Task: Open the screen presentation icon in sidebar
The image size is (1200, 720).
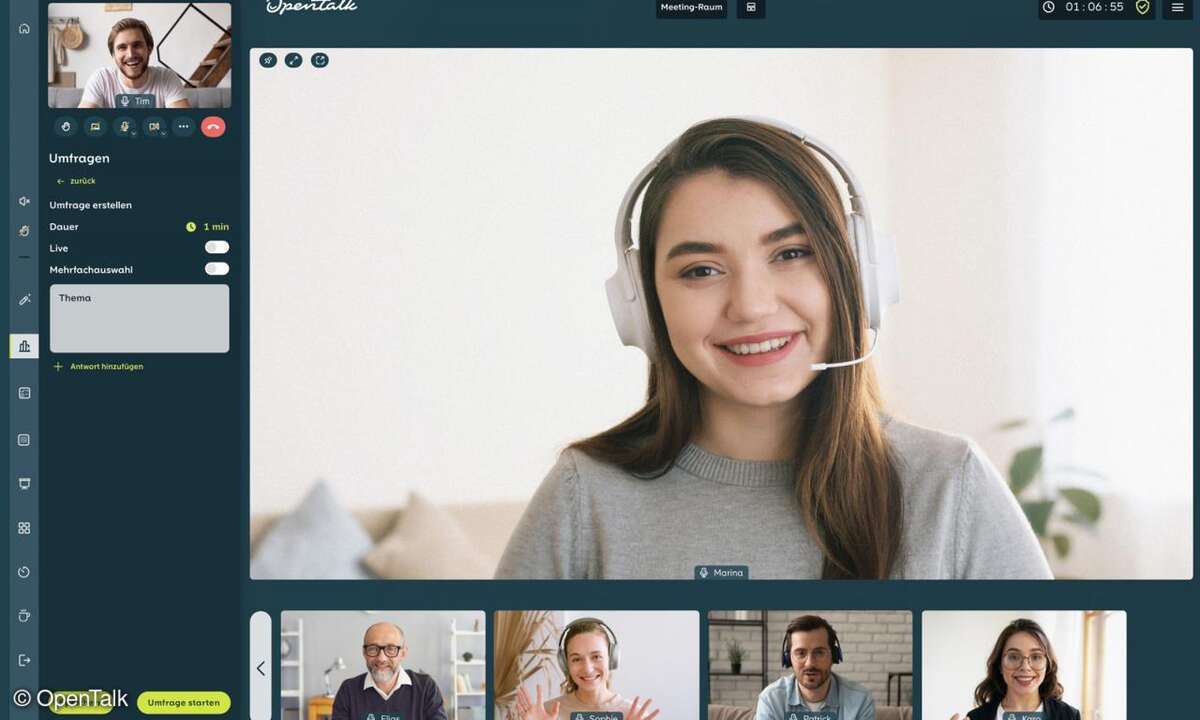Action: tap(24, 484)
